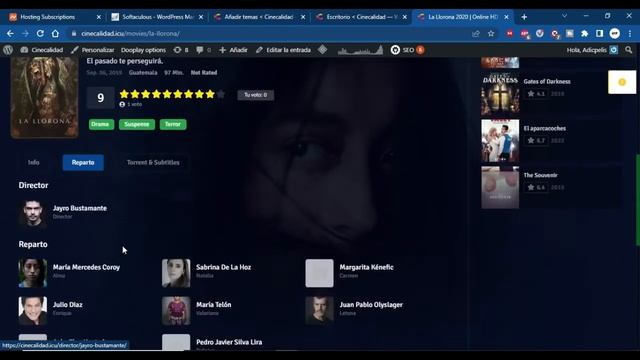This screenshot has width=640, height=360.
Task: Open the Chrome profile avatar
Action: pyautogui.click(x=615, y=33)
